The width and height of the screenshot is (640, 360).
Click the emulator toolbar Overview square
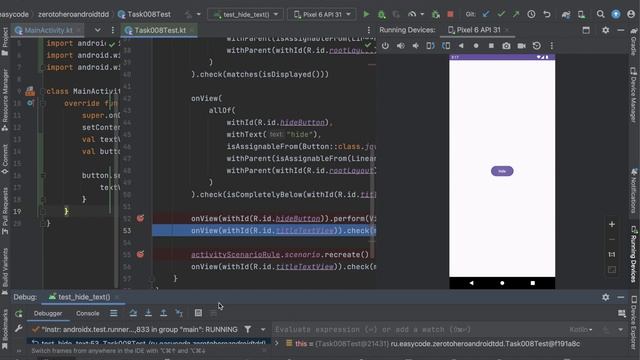pos(491,46)
